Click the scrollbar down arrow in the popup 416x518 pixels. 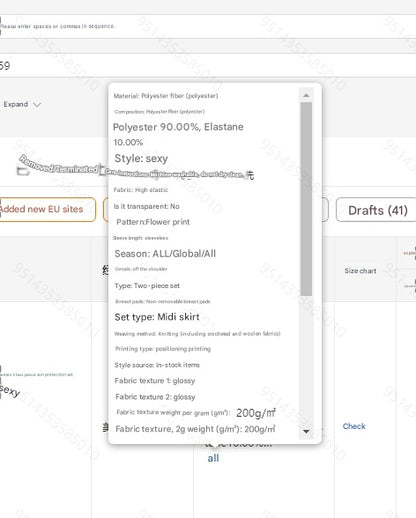pyautogui.click(x=306, y=431)
